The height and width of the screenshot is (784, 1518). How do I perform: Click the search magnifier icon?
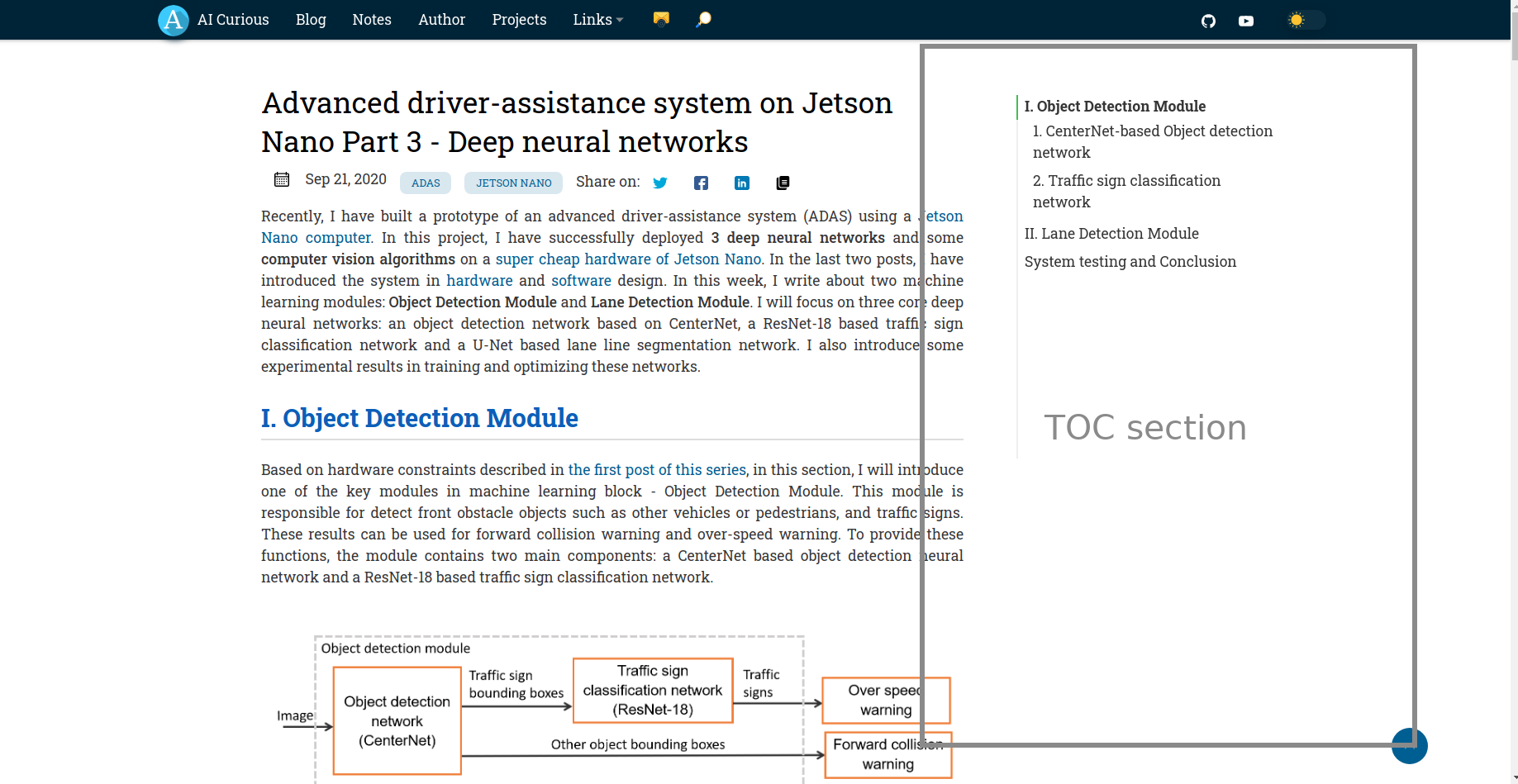[703, 19]
